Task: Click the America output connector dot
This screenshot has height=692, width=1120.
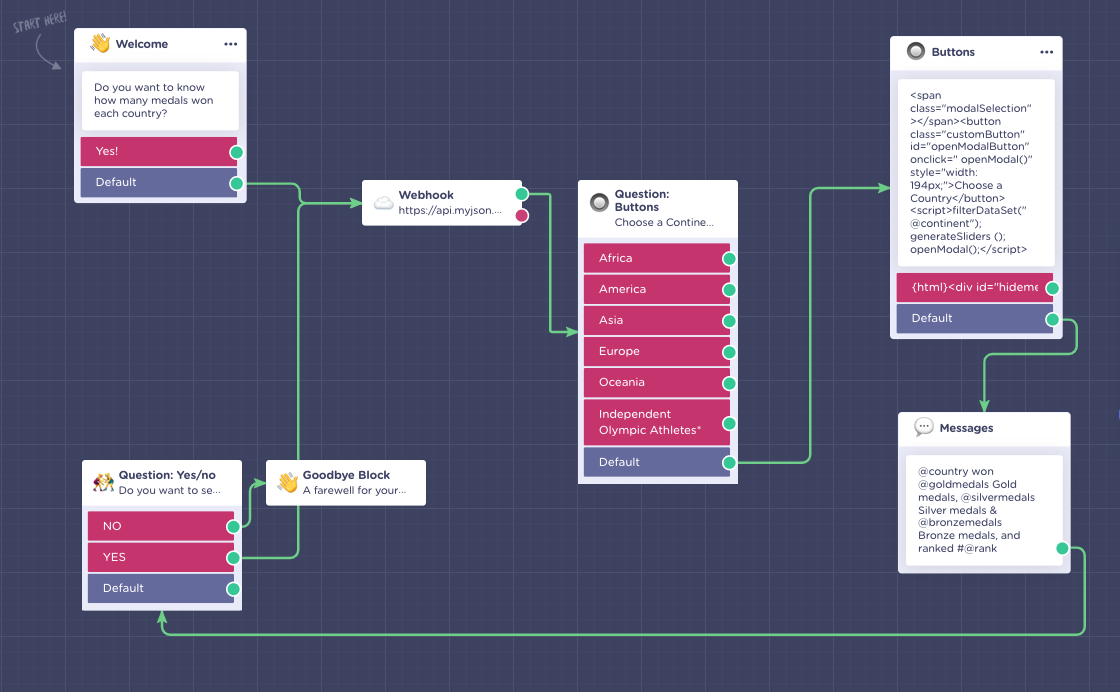Action: pos(729,290)
